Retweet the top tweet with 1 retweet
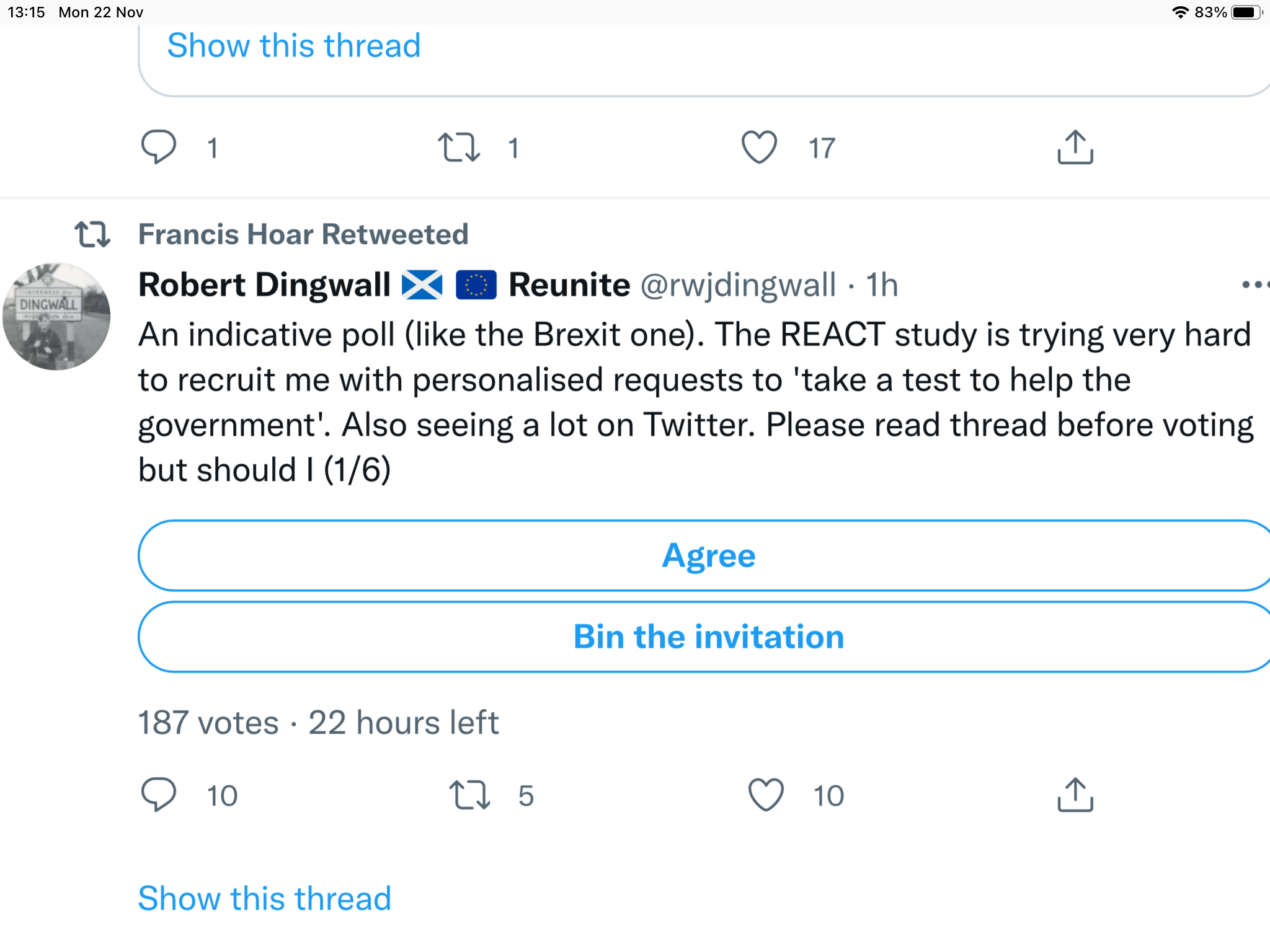The width and height of the screenshot is (1270, 952). [x=459, y=147]
